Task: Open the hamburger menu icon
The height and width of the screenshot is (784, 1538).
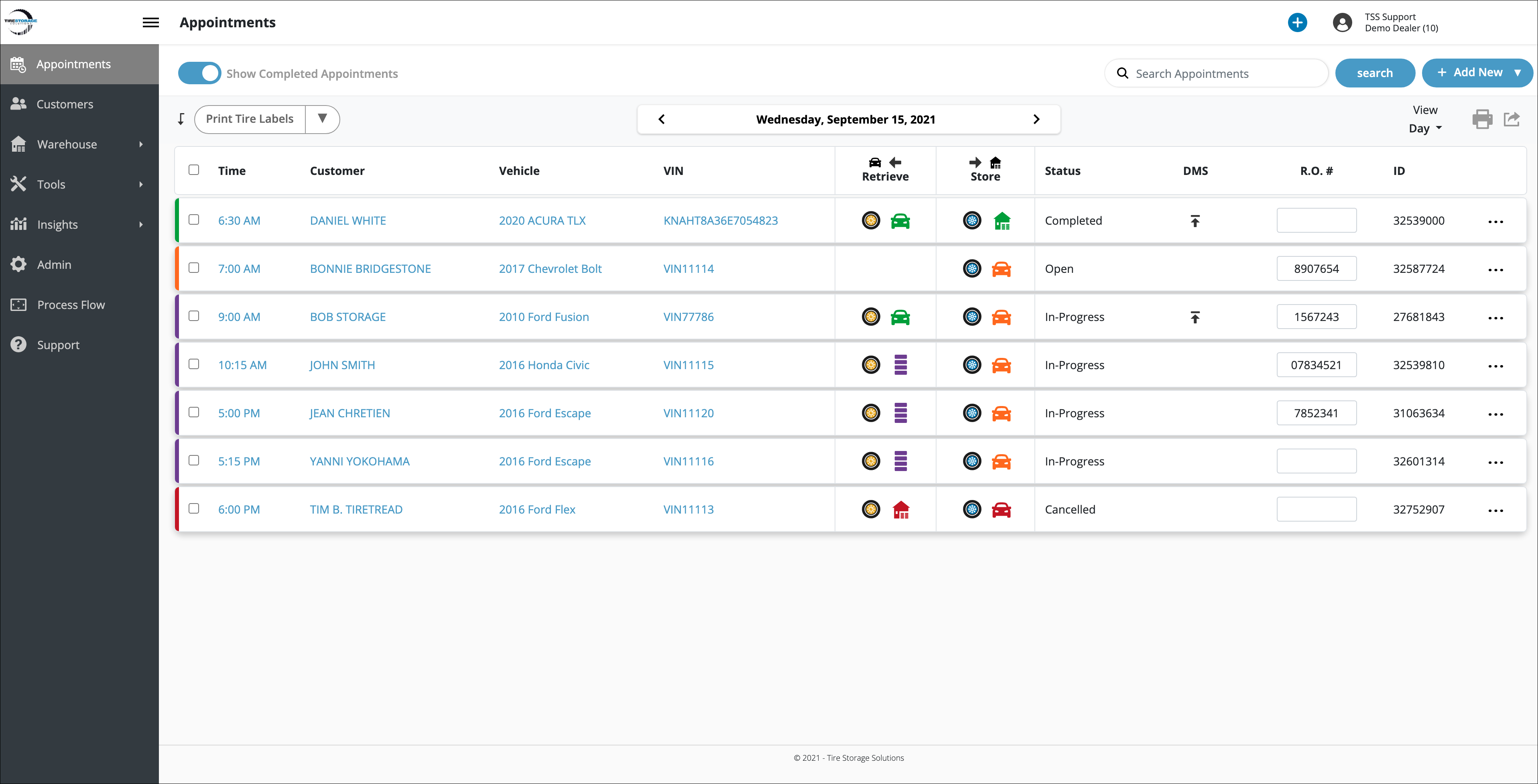Action: (150, 23)
